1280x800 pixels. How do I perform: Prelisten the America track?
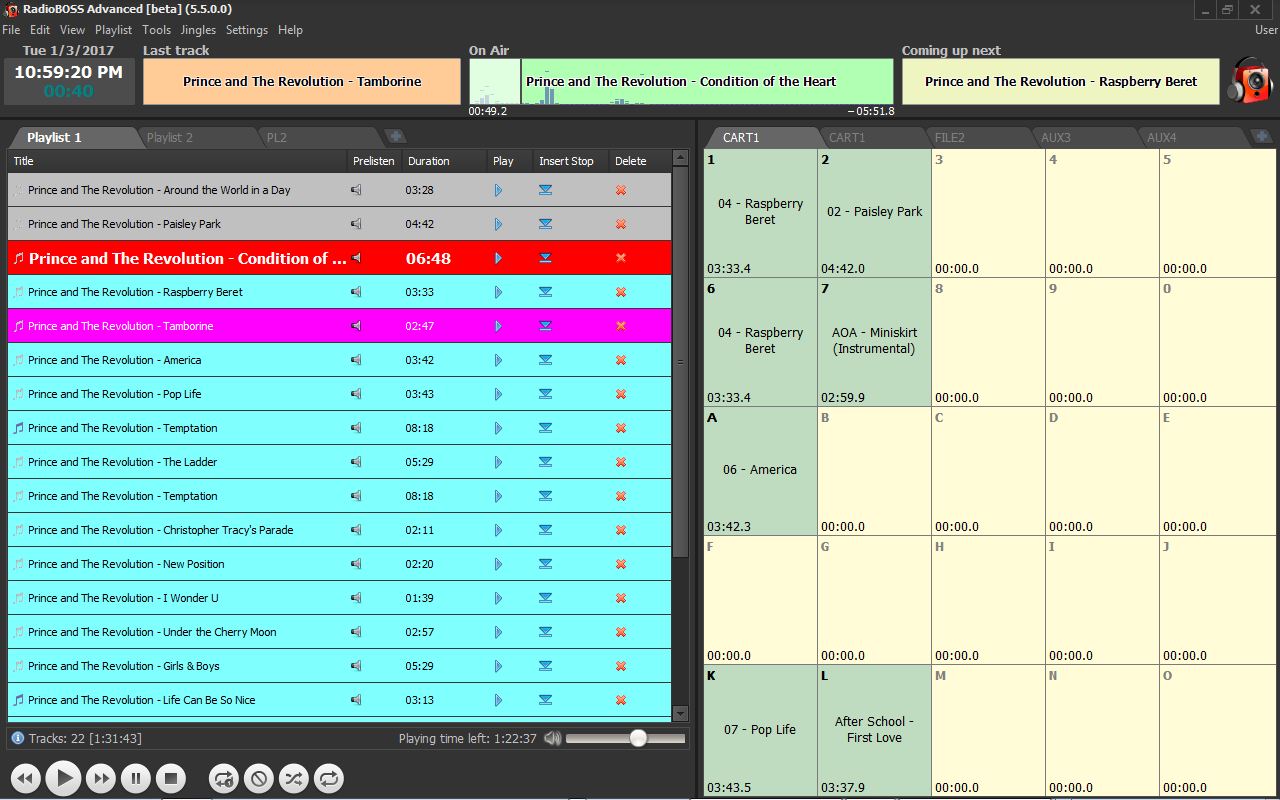click(x=356, y=360)
